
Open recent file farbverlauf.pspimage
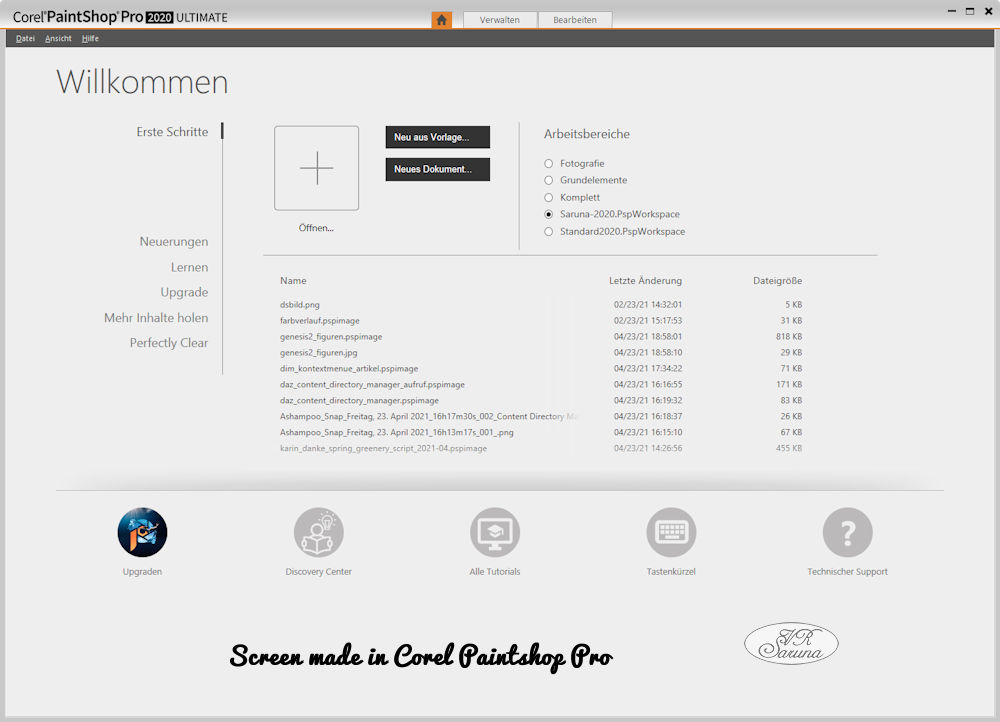coord(320,321)
